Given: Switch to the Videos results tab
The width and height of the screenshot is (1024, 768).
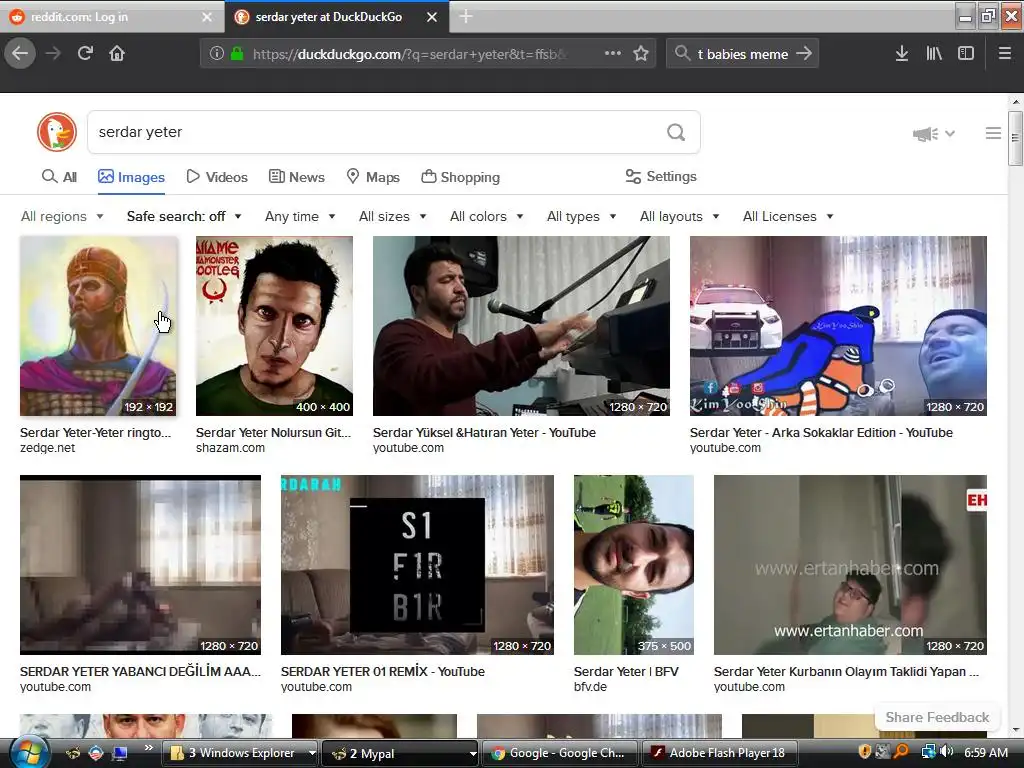Looking at the screenshot, I should (217, 177).
